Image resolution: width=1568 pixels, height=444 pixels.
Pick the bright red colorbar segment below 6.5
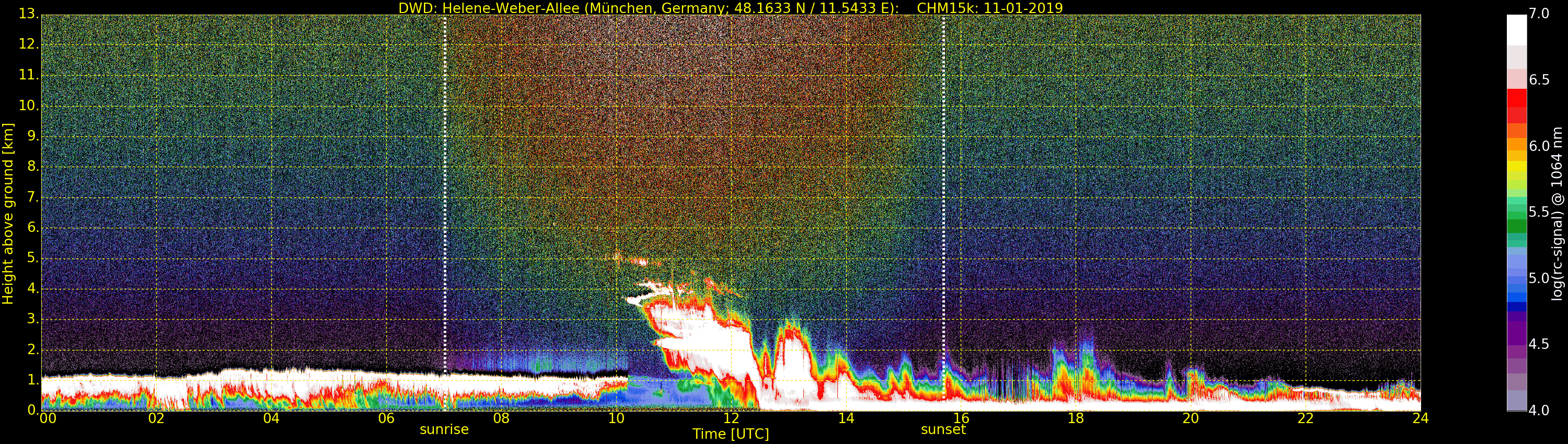coord(1516,97)
